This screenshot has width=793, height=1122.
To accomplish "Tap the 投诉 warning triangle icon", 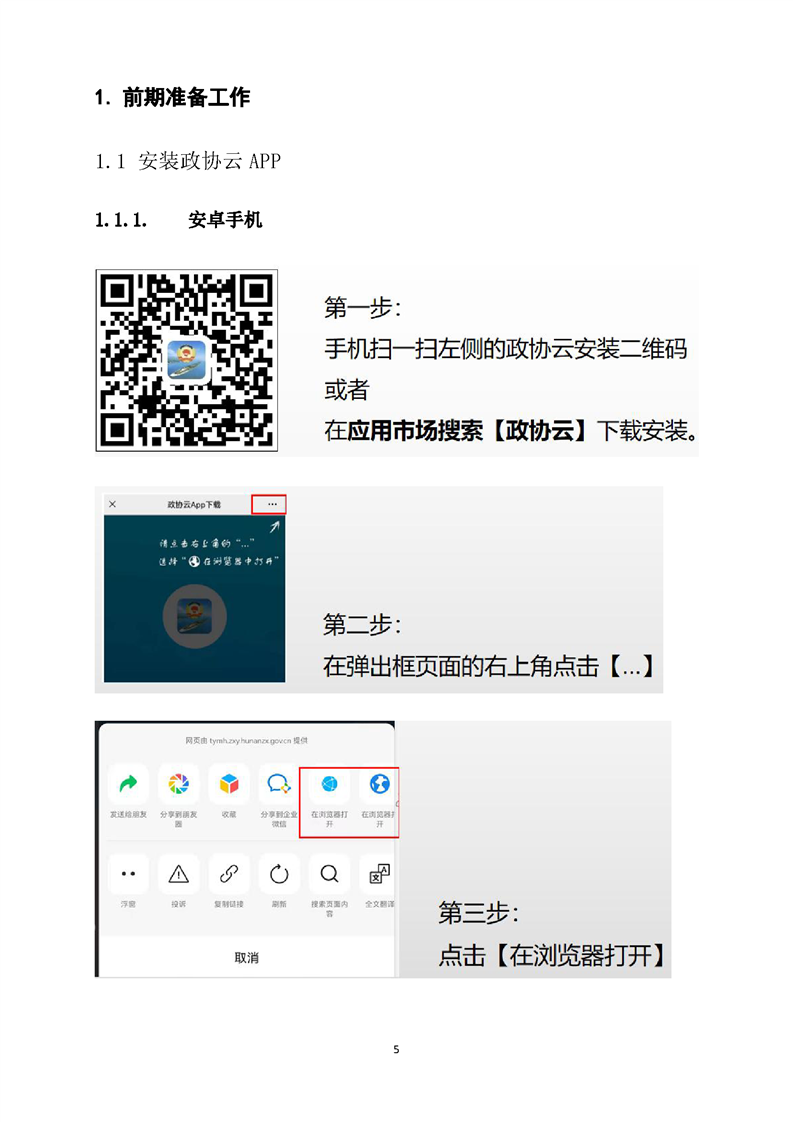I will click(x=178, y=874).
